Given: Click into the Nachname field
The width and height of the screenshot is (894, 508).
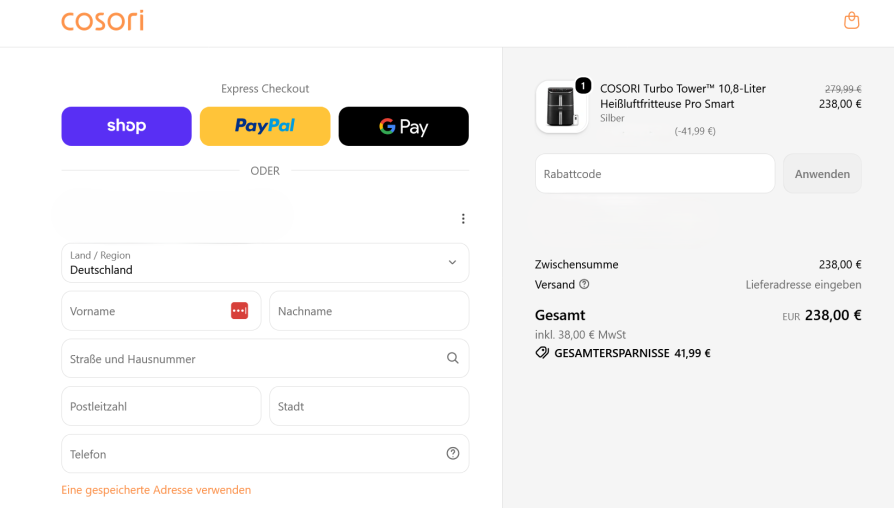Looking at the screenshot, I should pos(369,311).
